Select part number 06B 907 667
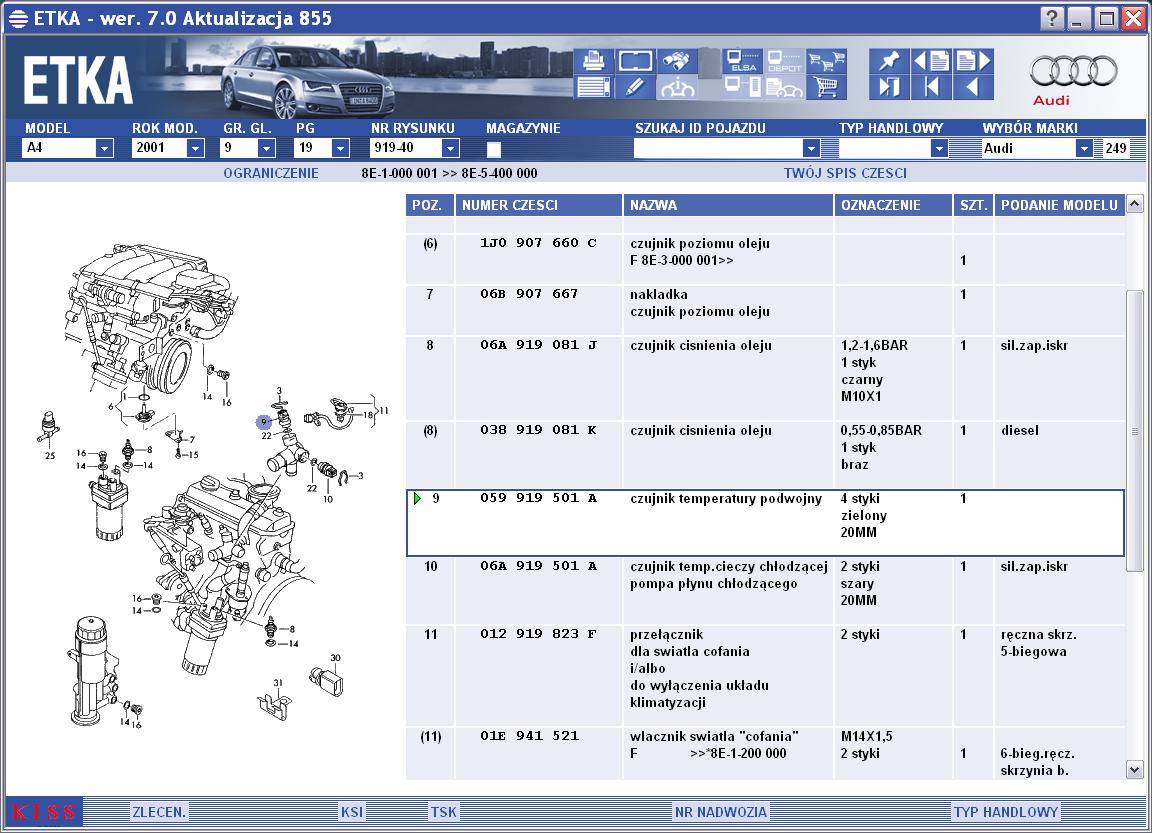The image size is (1152, 833). point(529,294)
